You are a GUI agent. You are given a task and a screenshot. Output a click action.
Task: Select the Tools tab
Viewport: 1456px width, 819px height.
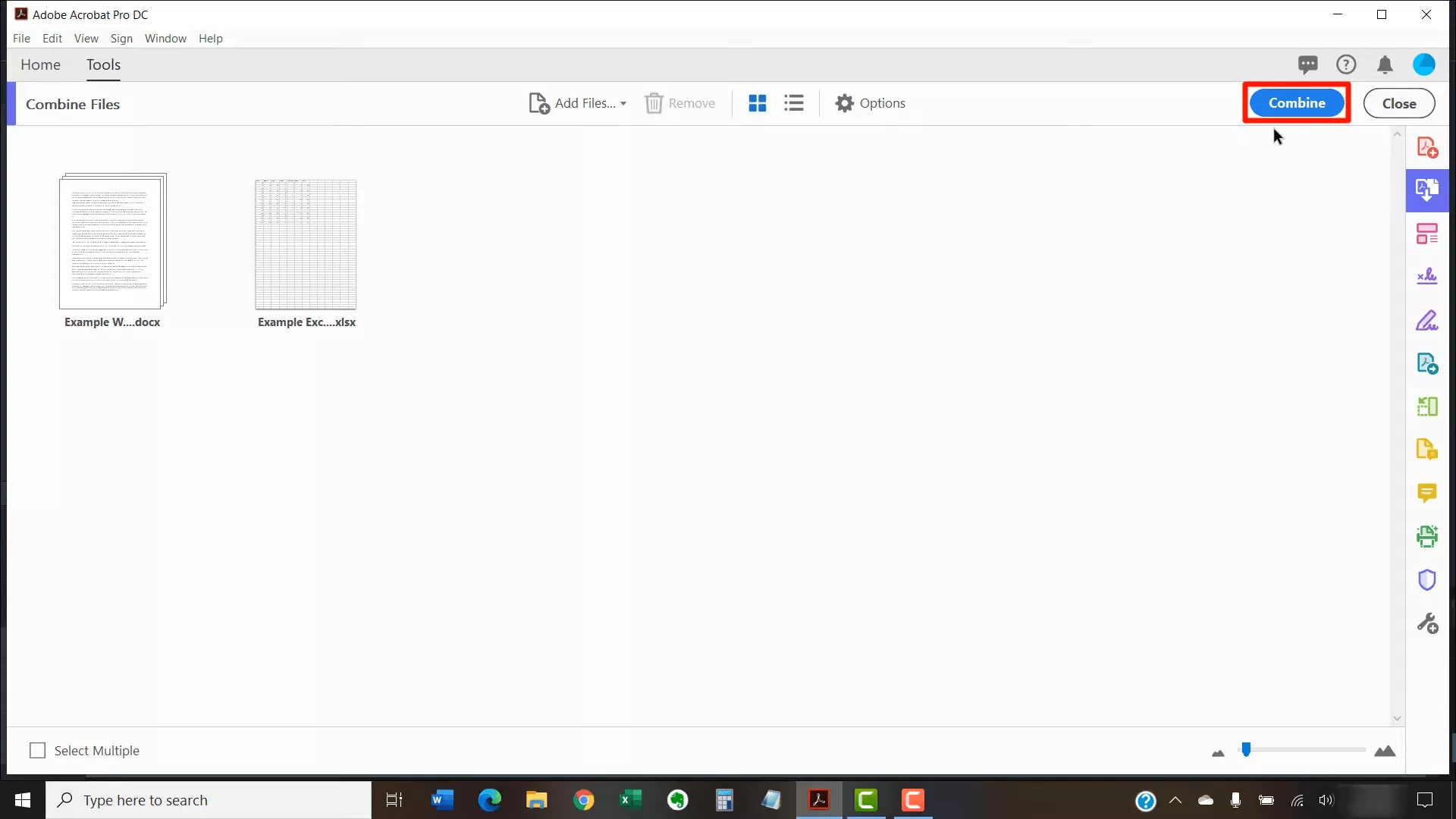coord(103,64)
